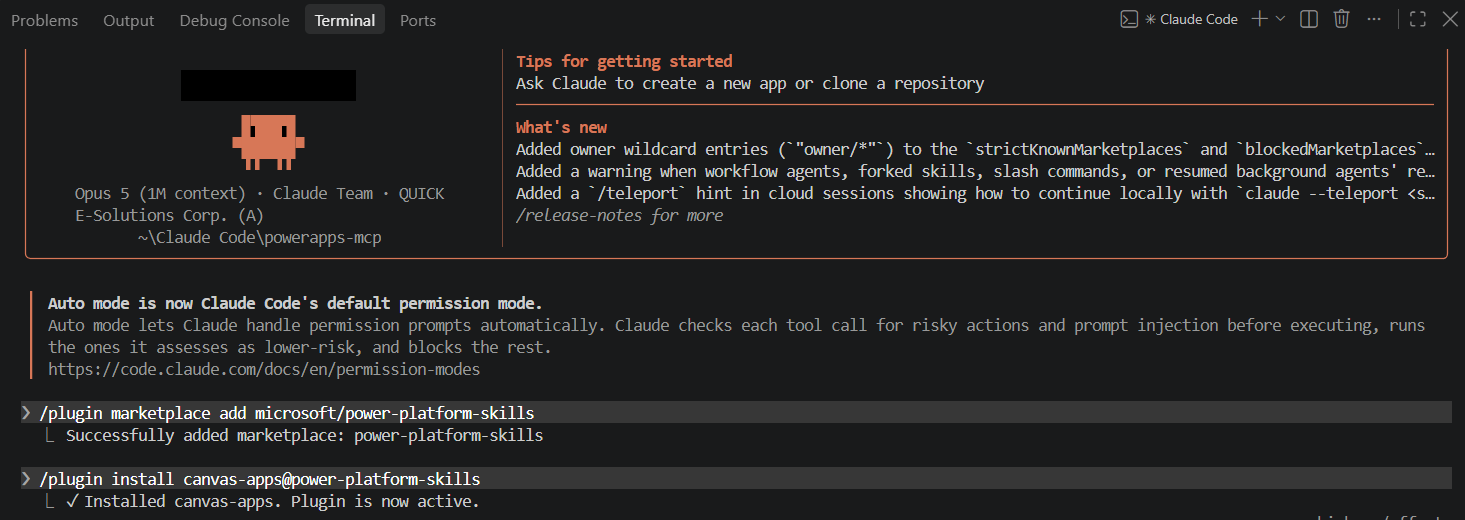1465x520 pixels.
Task: Click the "What's new" heading
Action: [x=561, y=127]
